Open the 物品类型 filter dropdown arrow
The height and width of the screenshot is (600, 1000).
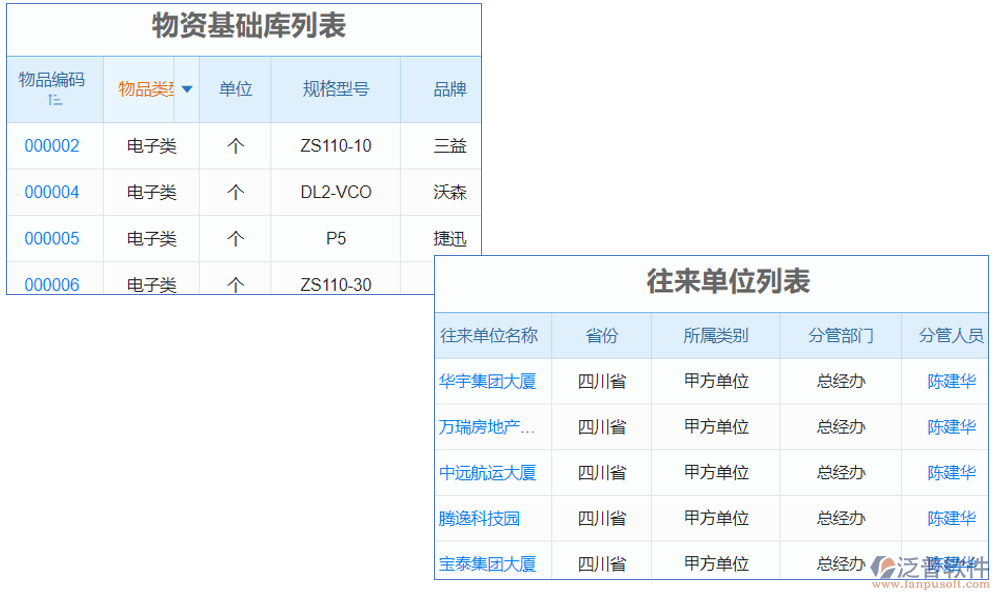click(x=186, y=89)
